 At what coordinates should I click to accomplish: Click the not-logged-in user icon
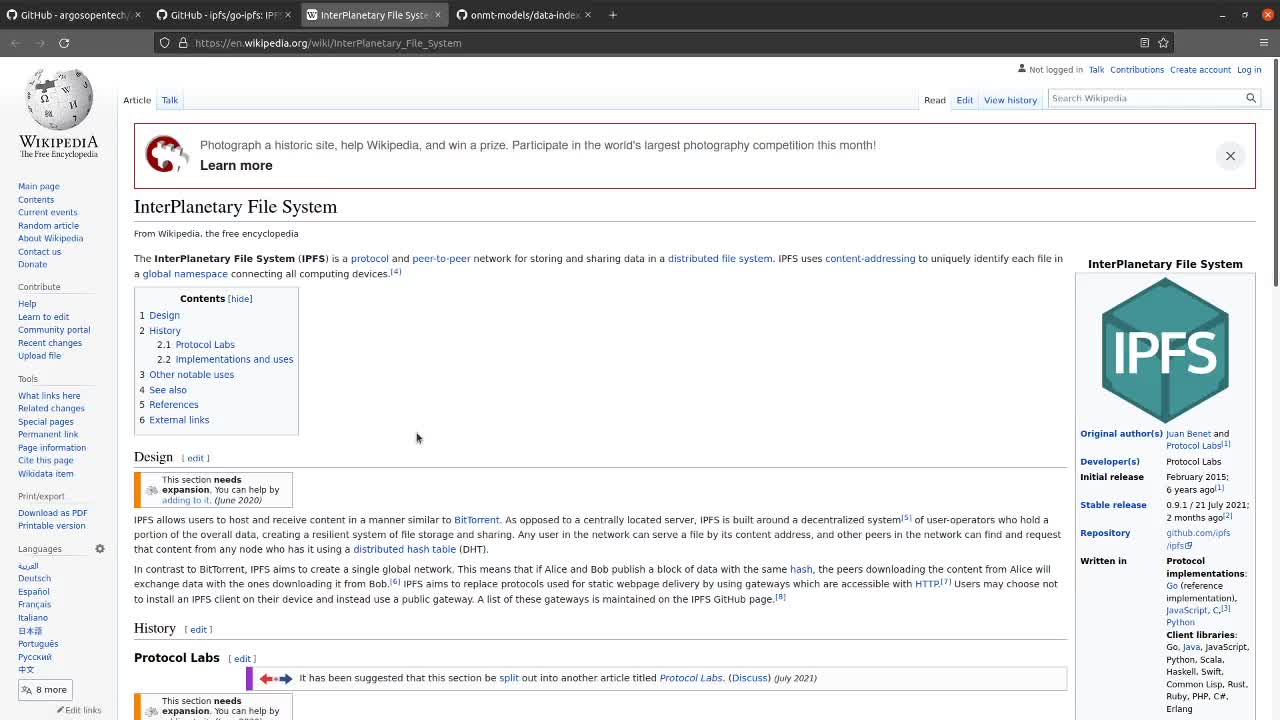tap(1021, 69)
